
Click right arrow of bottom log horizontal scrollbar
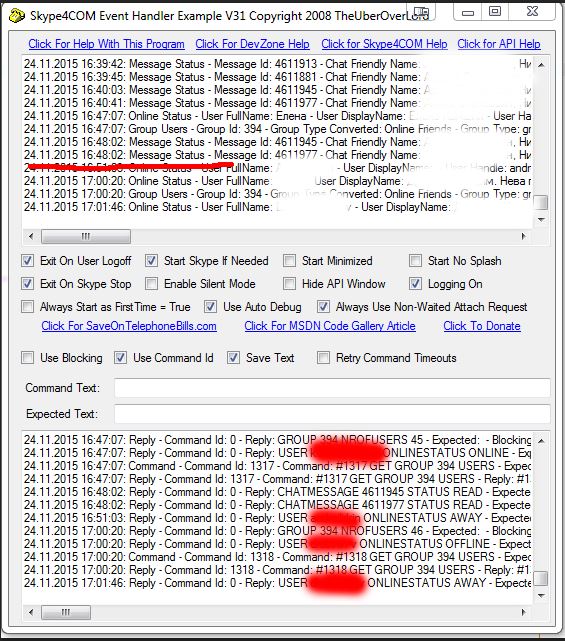(524, 612)
